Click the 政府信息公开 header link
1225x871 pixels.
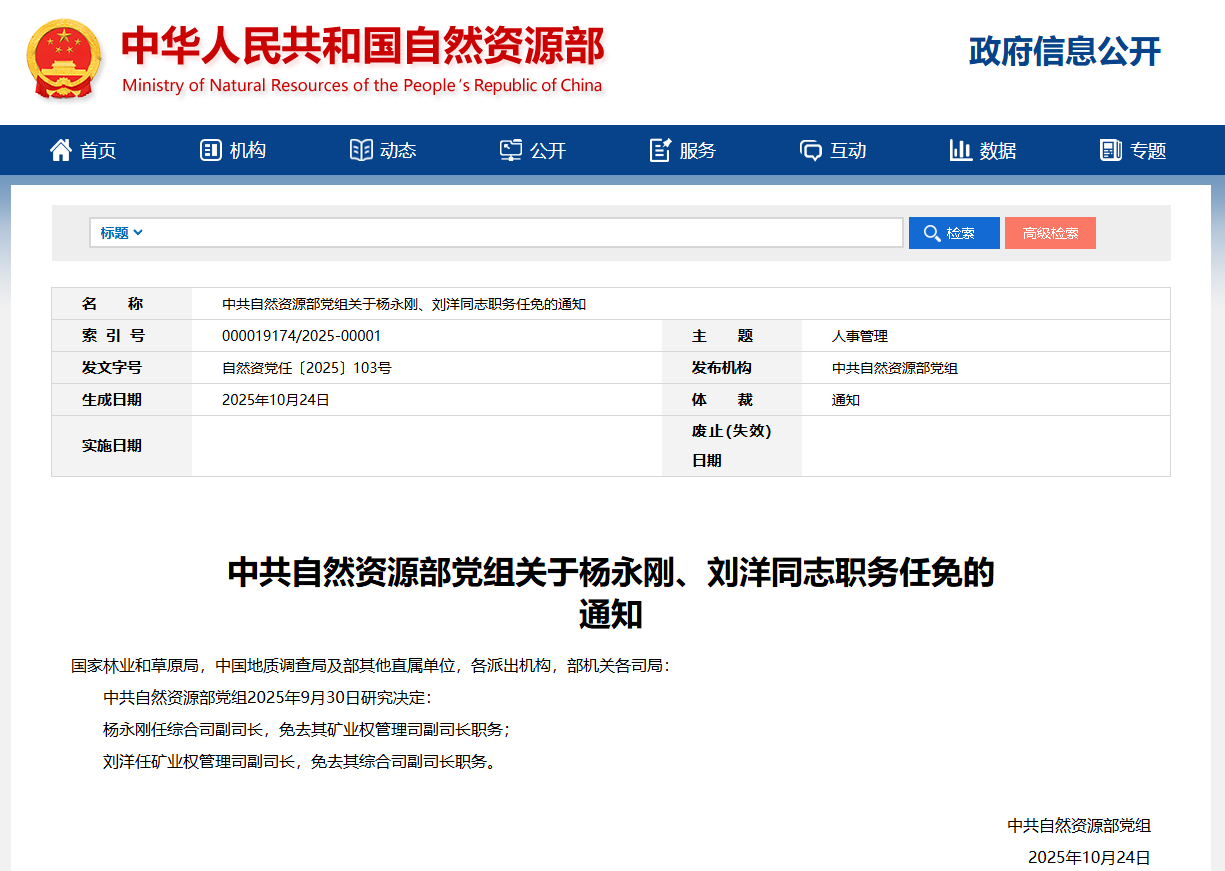tap(1064, 51)
